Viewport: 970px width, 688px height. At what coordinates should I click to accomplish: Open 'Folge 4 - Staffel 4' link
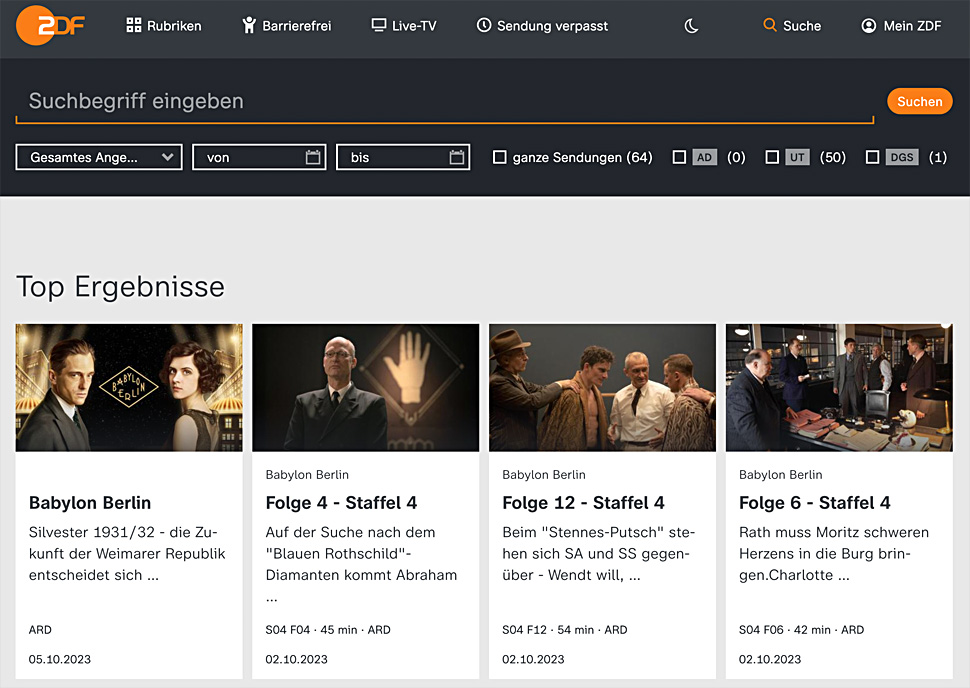coord(341,502)
